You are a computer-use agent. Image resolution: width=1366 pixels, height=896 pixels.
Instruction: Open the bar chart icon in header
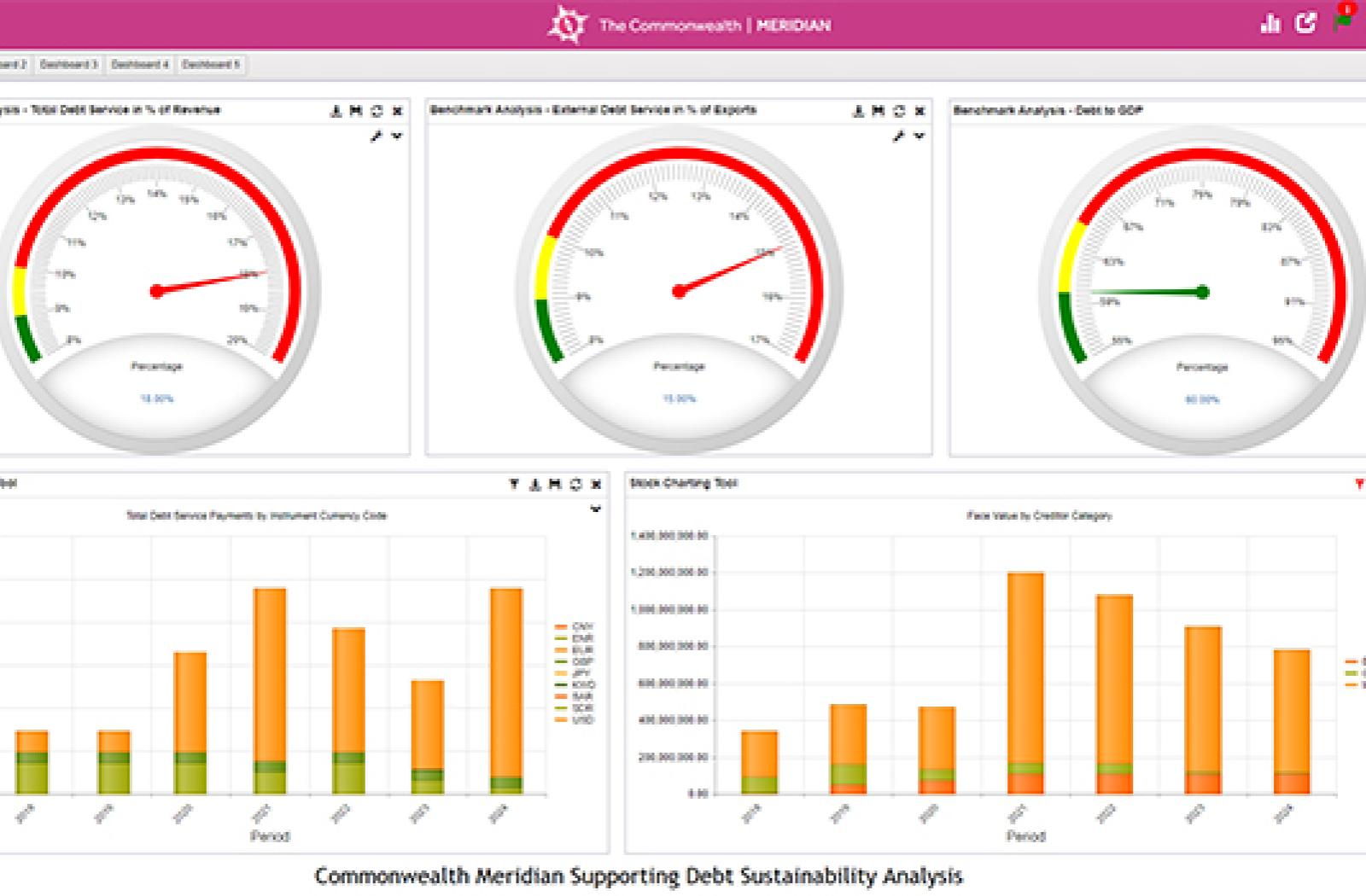coord(1270,24)
